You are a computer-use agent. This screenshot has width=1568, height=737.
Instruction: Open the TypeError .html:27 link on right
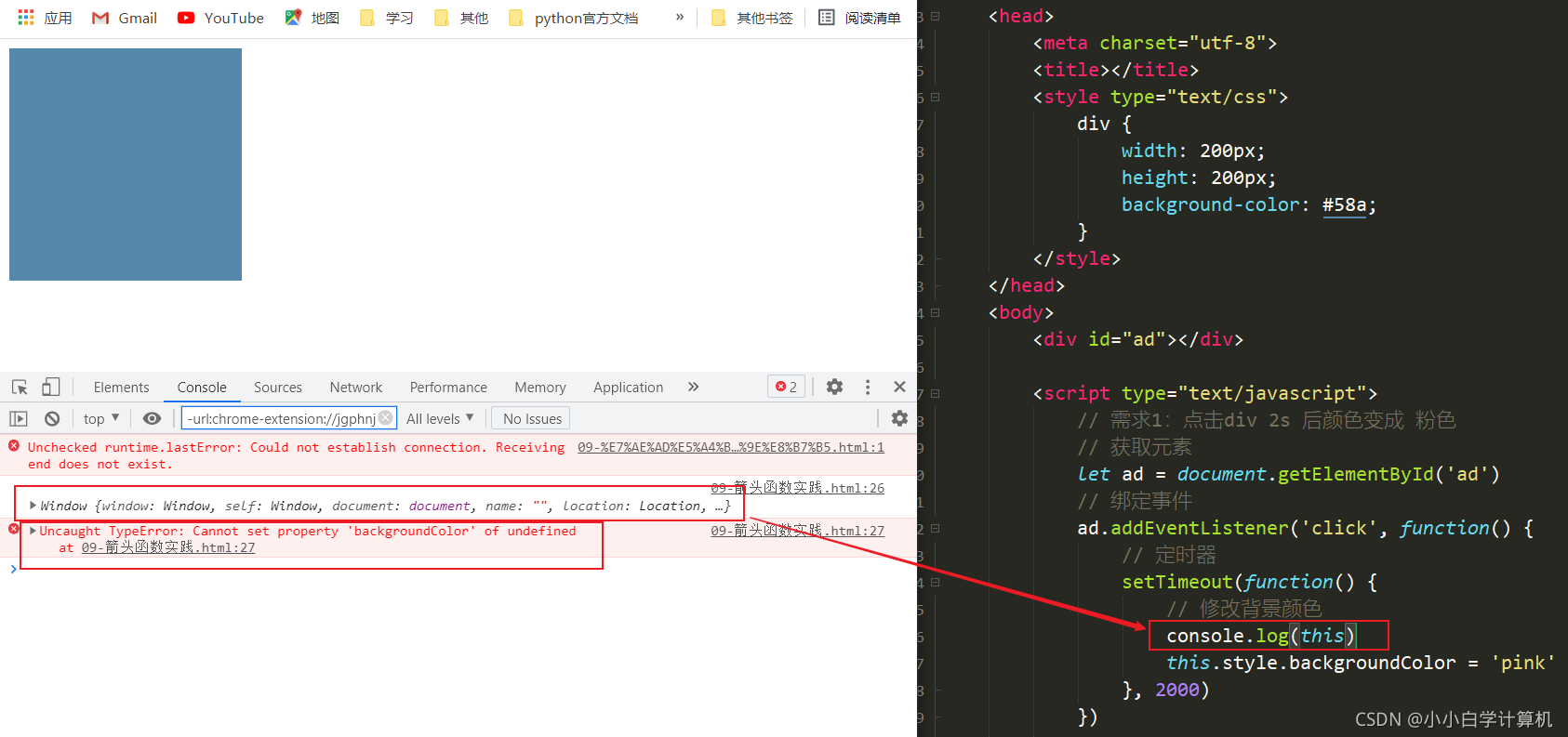797,530
